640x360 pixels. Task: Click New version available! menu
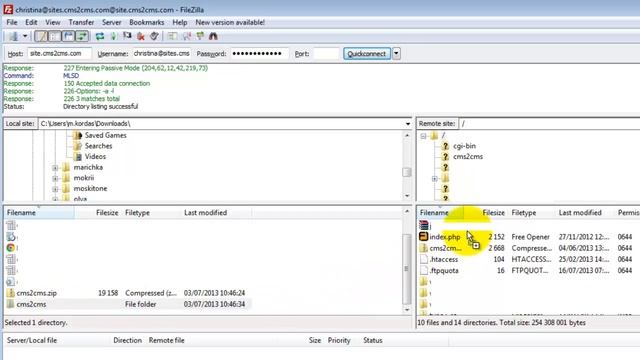230,22
